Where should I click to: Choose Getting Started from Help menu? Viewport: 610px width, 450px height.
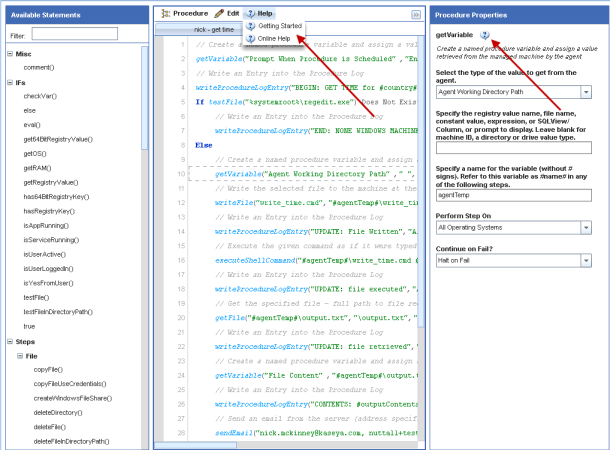coord(275,26)
